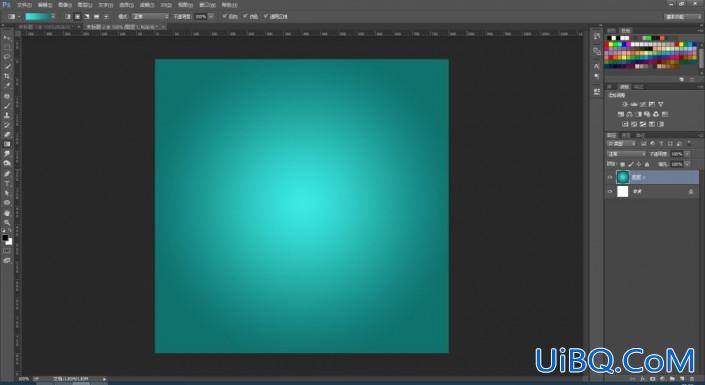This screenshot has height=385, width=705.
Task: Switch to the first document tab
Action: click(x=49, y=27)
